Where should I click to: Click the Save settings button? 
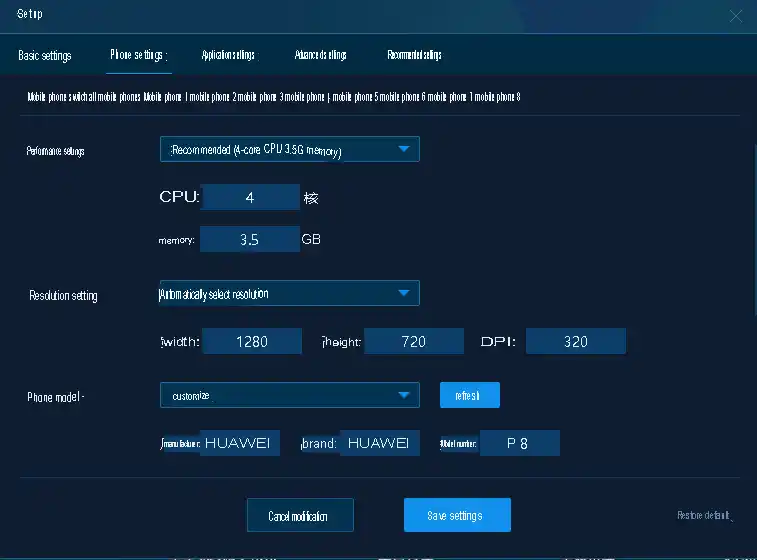pos(457,515)
